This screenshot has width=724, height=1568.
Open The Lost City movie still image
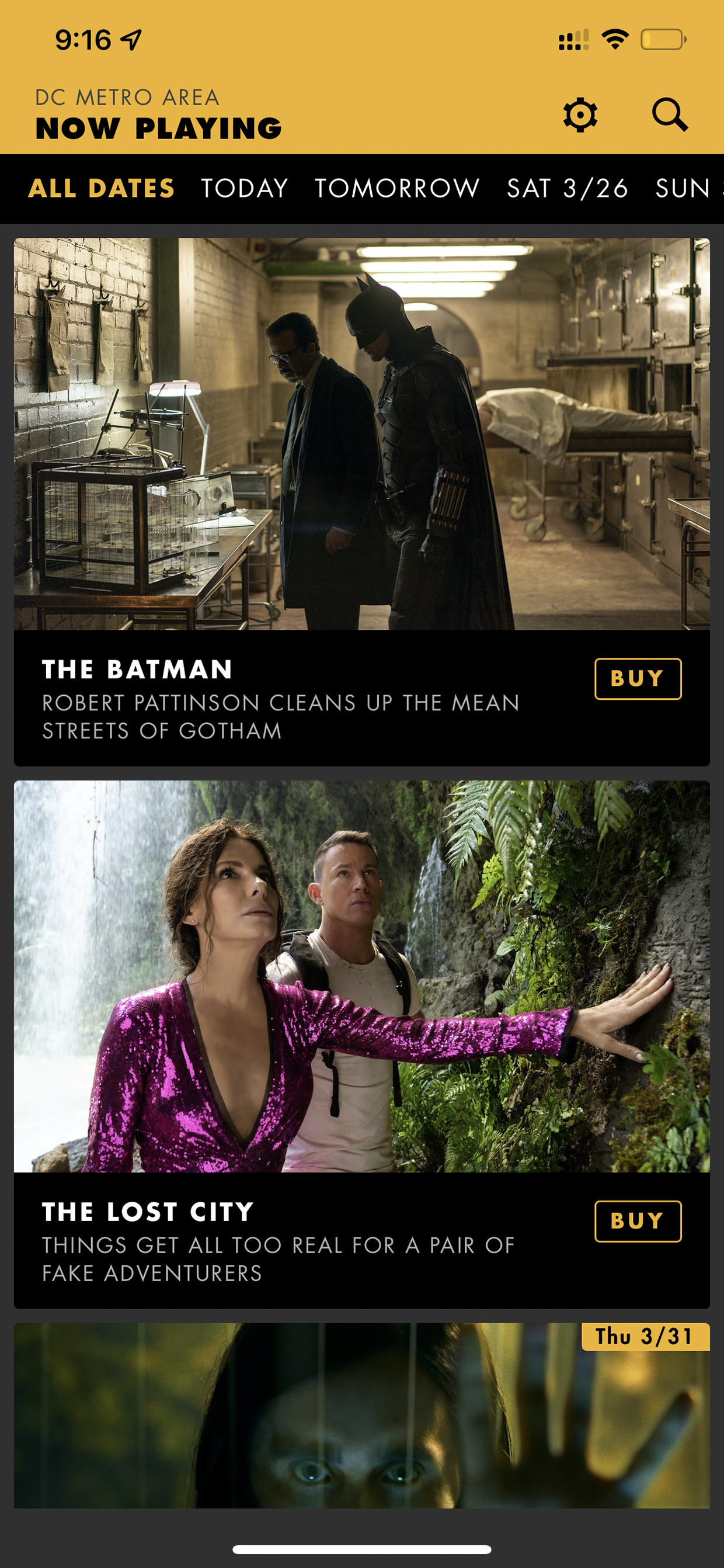tap(362, 976)
